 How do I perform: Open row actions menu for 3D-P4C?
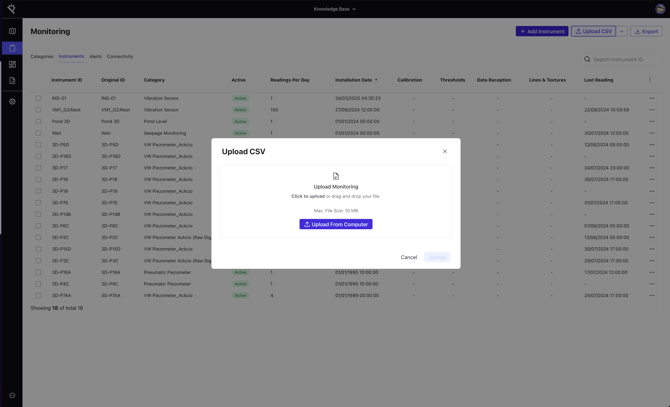652,284
